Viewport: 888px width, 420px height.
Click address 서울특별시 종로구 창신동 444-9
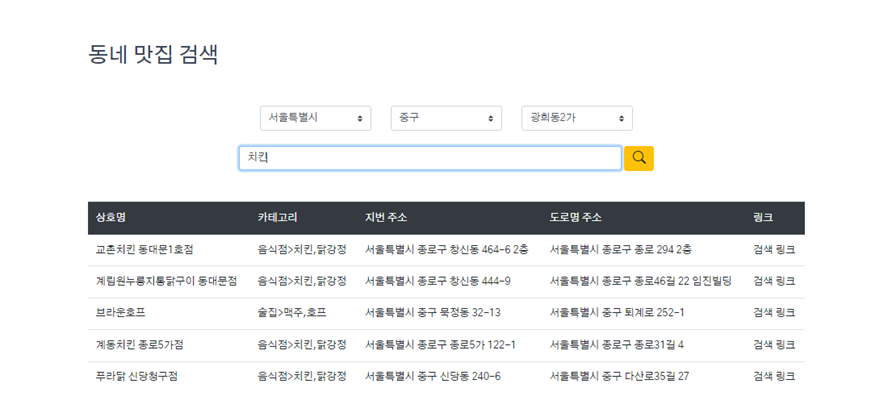tap(438, 281)
